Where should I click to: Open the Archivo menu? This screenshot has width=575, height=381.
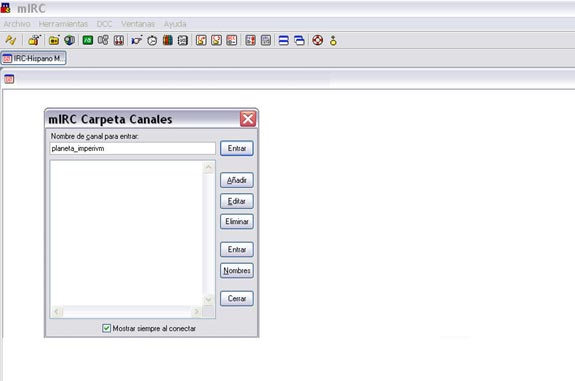point(17,24)
